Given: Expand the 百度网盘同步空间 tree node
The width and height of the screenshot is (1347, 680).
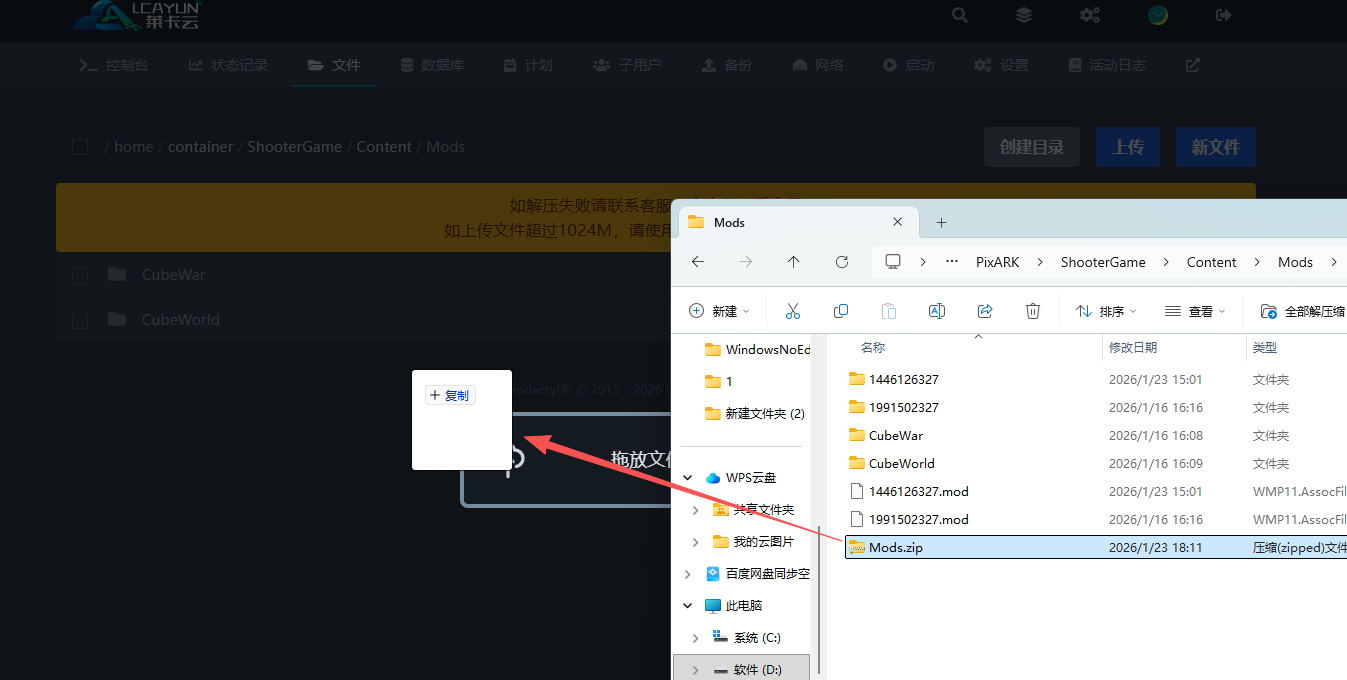Looking at the screenshot, I should tap(687, 574).
